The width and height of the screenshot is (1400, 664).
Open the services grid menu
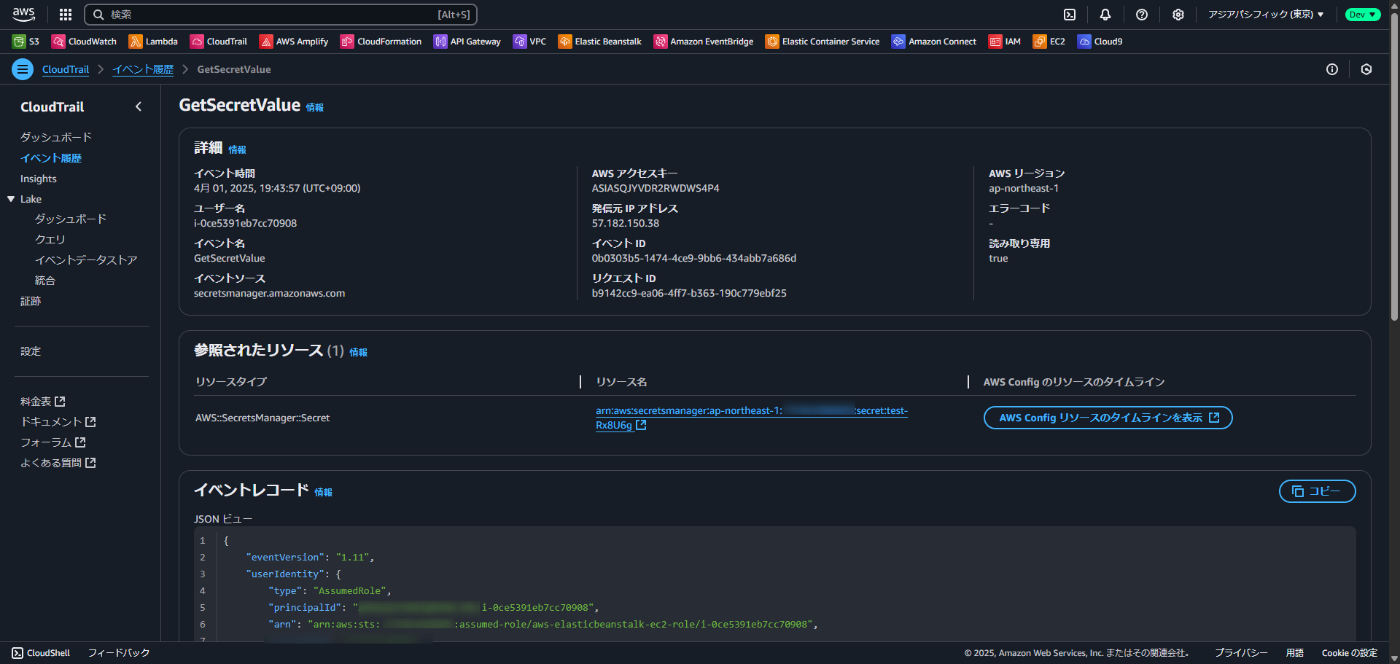[x=65, y=14]
